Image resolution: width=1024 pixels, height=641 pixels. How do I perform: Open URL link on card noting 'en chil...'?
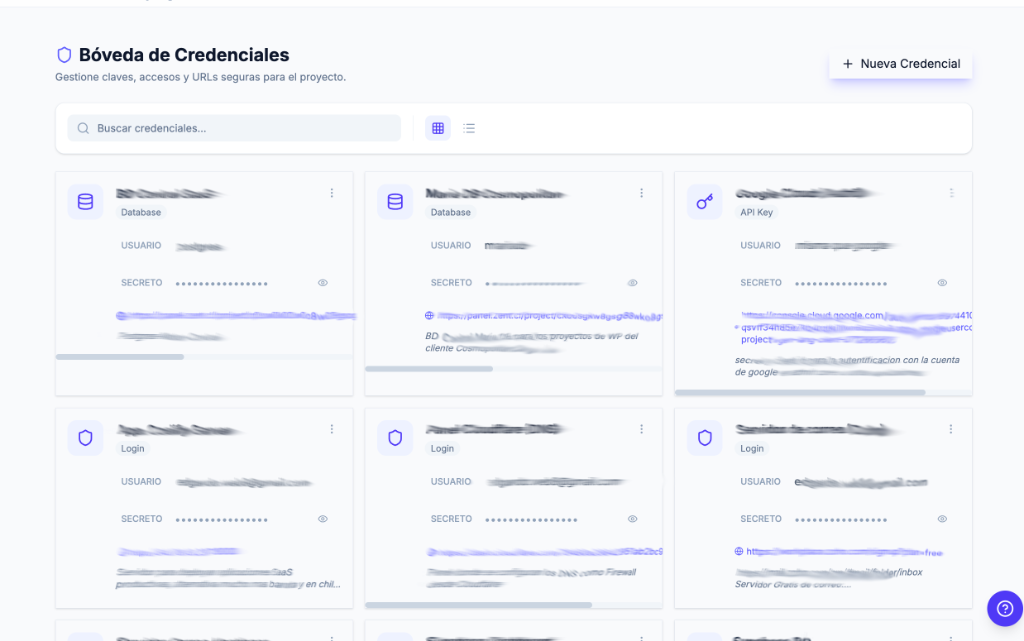(x=180, y=552)
